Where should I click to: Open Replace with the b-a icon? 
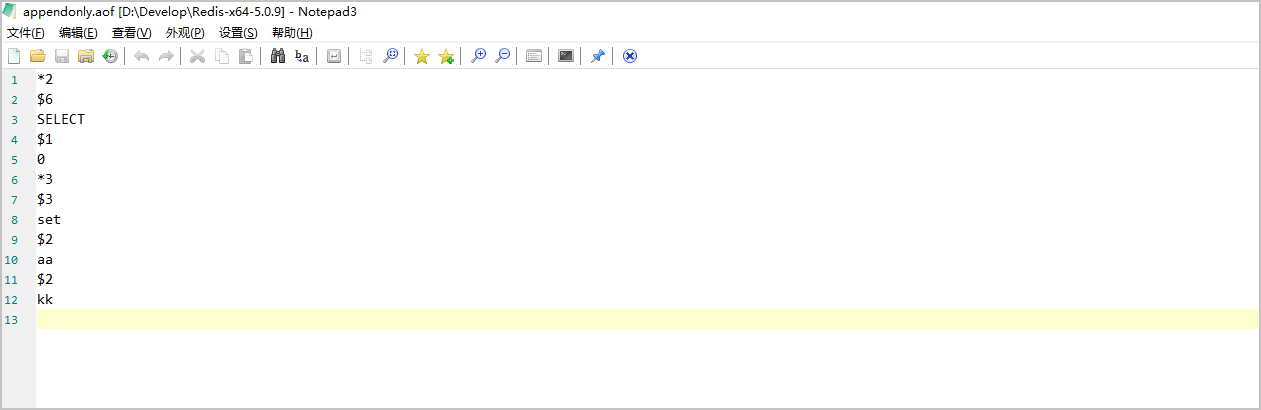(302, 56)
